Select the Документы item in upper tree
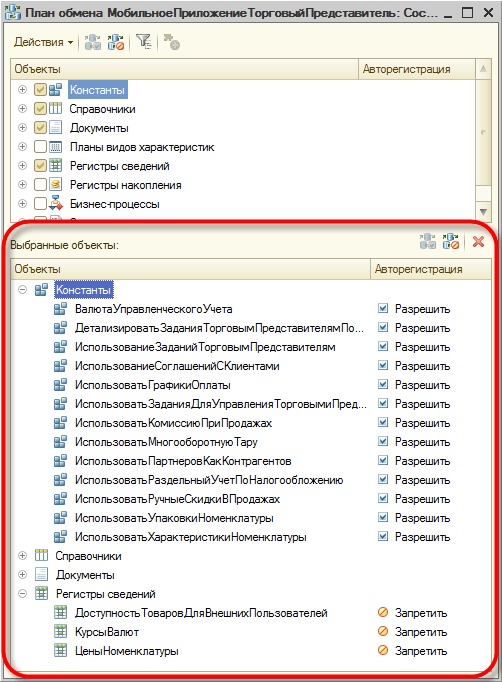 (99, 128)
